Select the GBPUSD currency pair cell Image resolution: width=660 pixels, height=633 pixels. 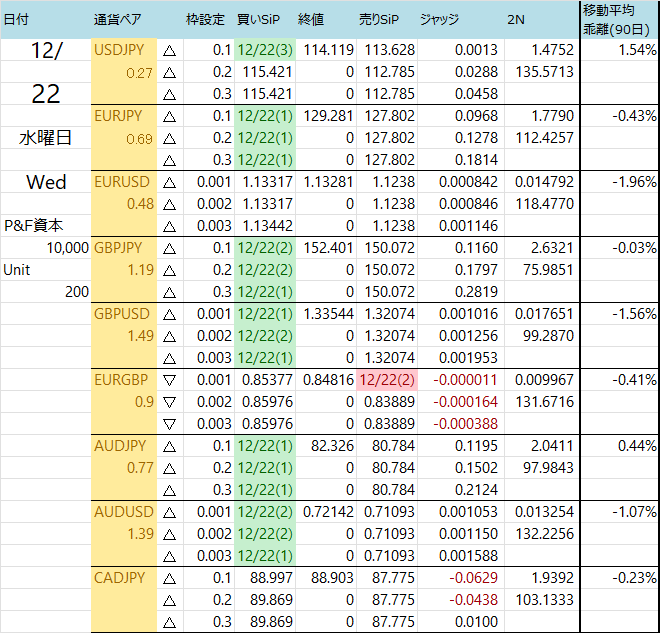pos(122,314)
